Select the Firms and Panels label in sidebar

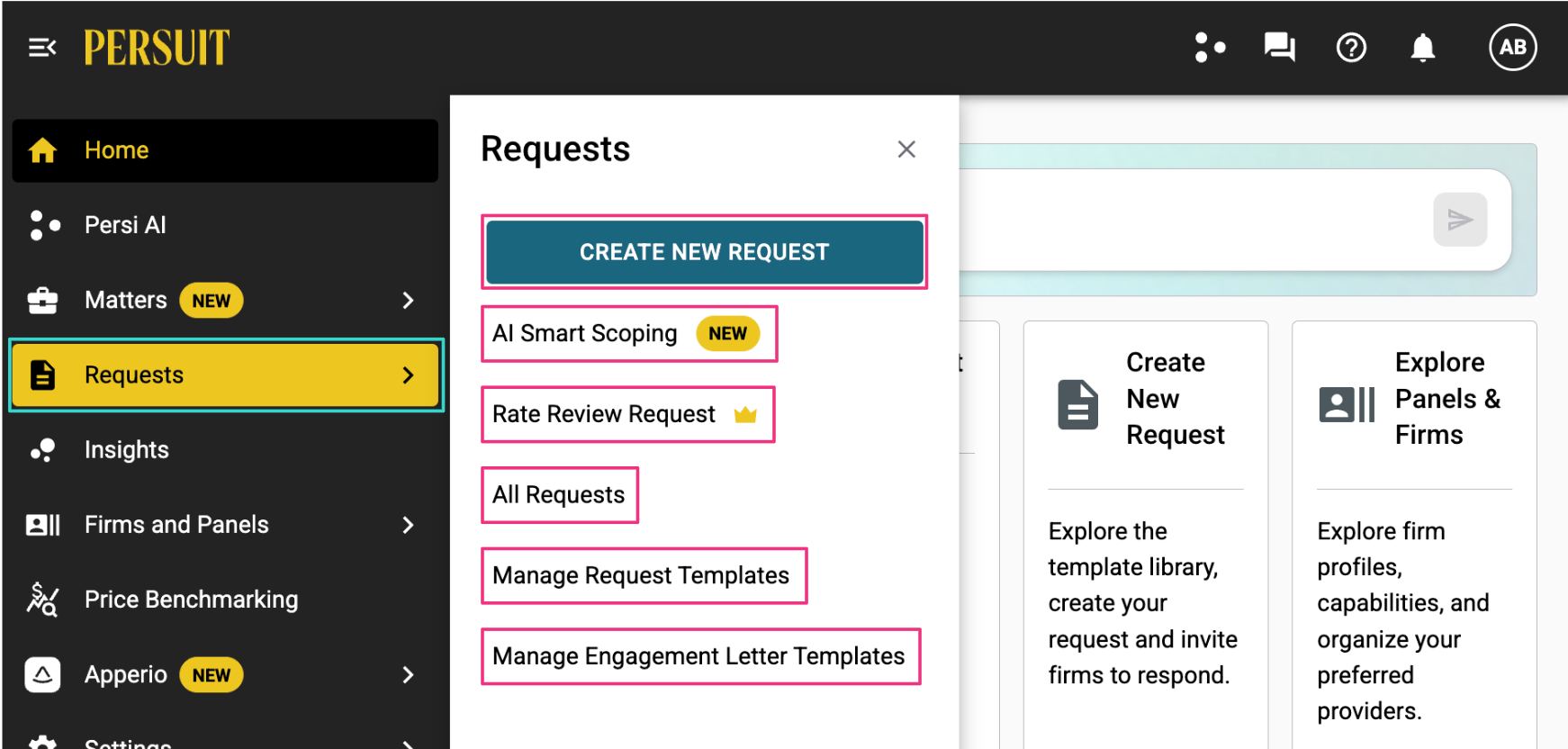coord(176,525)
